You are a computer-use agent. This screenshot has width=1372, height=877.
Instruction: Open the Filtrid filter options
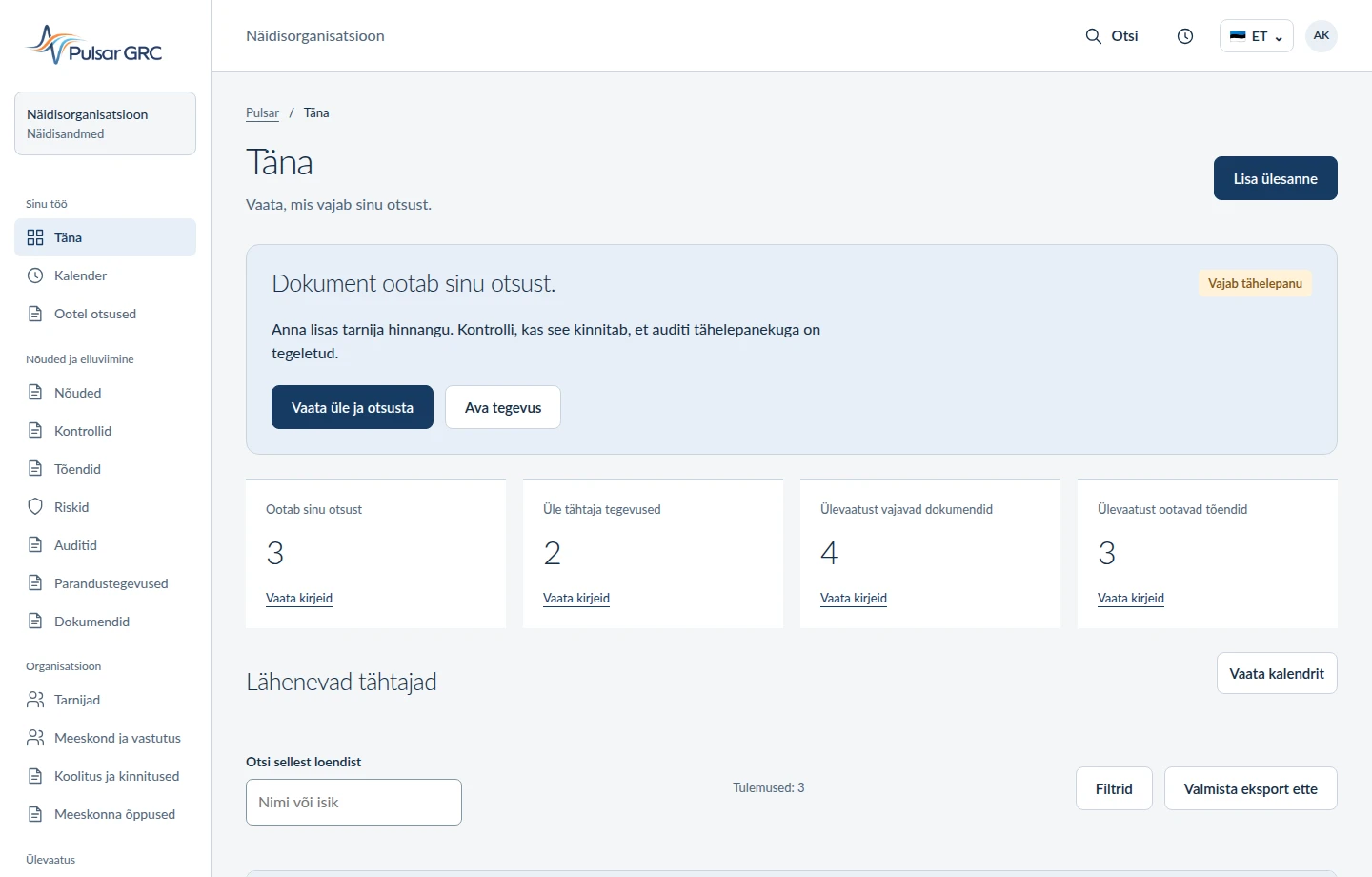tap(1114, 788)
